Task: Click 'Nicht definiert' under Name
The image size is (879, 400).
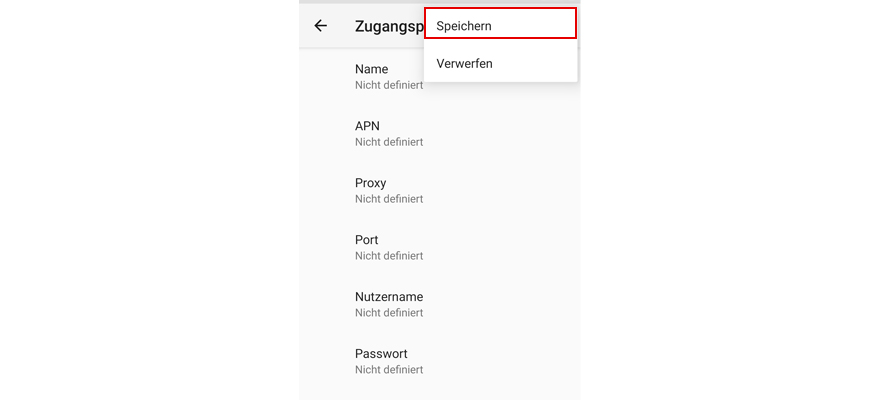Action: [389, 86]
